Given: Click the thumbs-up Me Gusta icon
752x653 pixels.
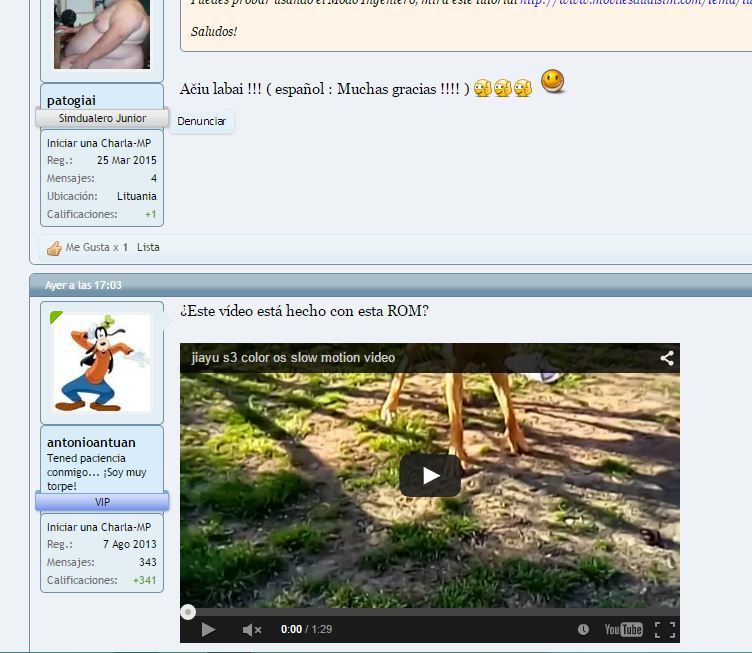Looking at the screenshot, I should coord(54,248).
